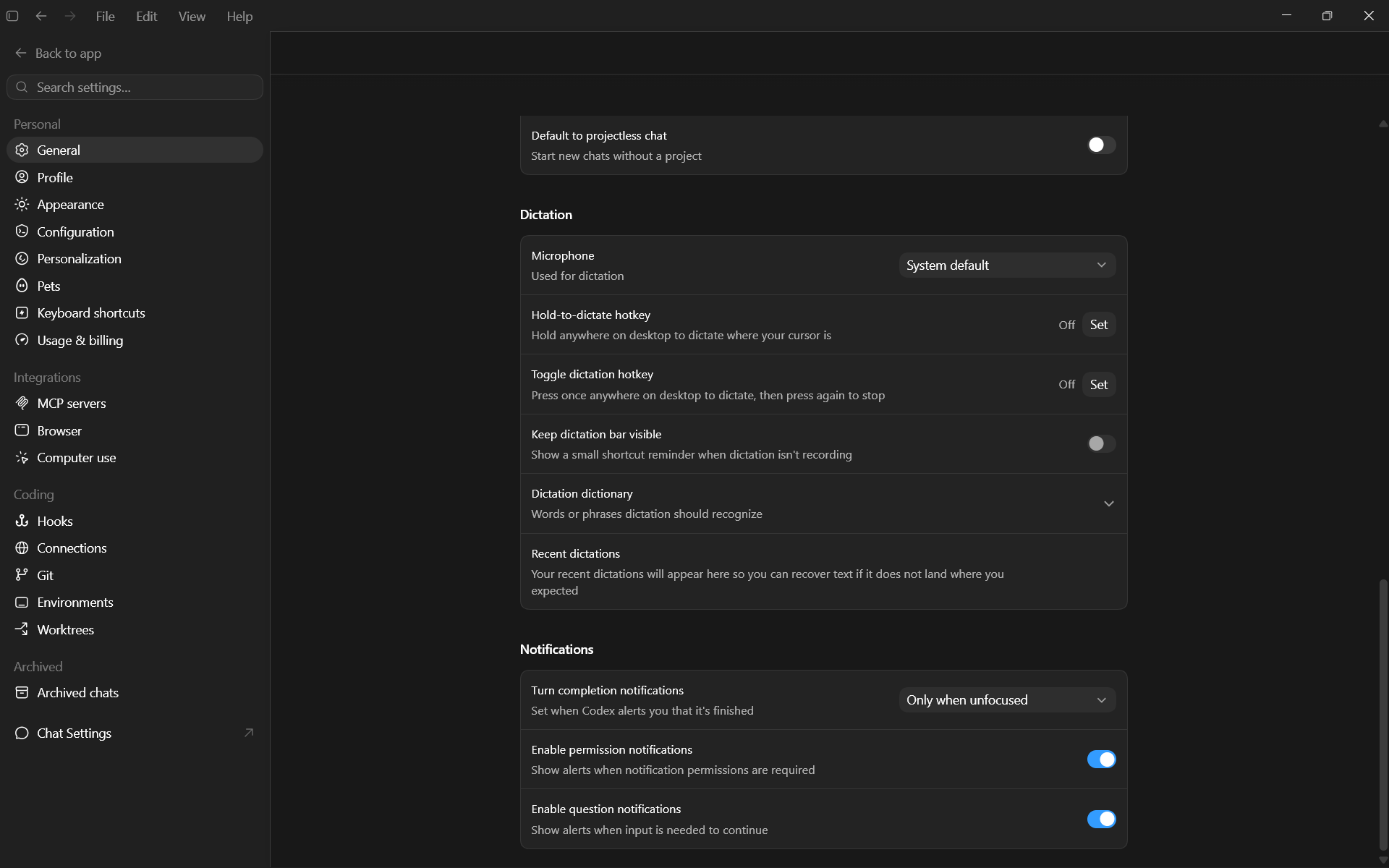Click the Git branch icon

[x=22, y=575]
